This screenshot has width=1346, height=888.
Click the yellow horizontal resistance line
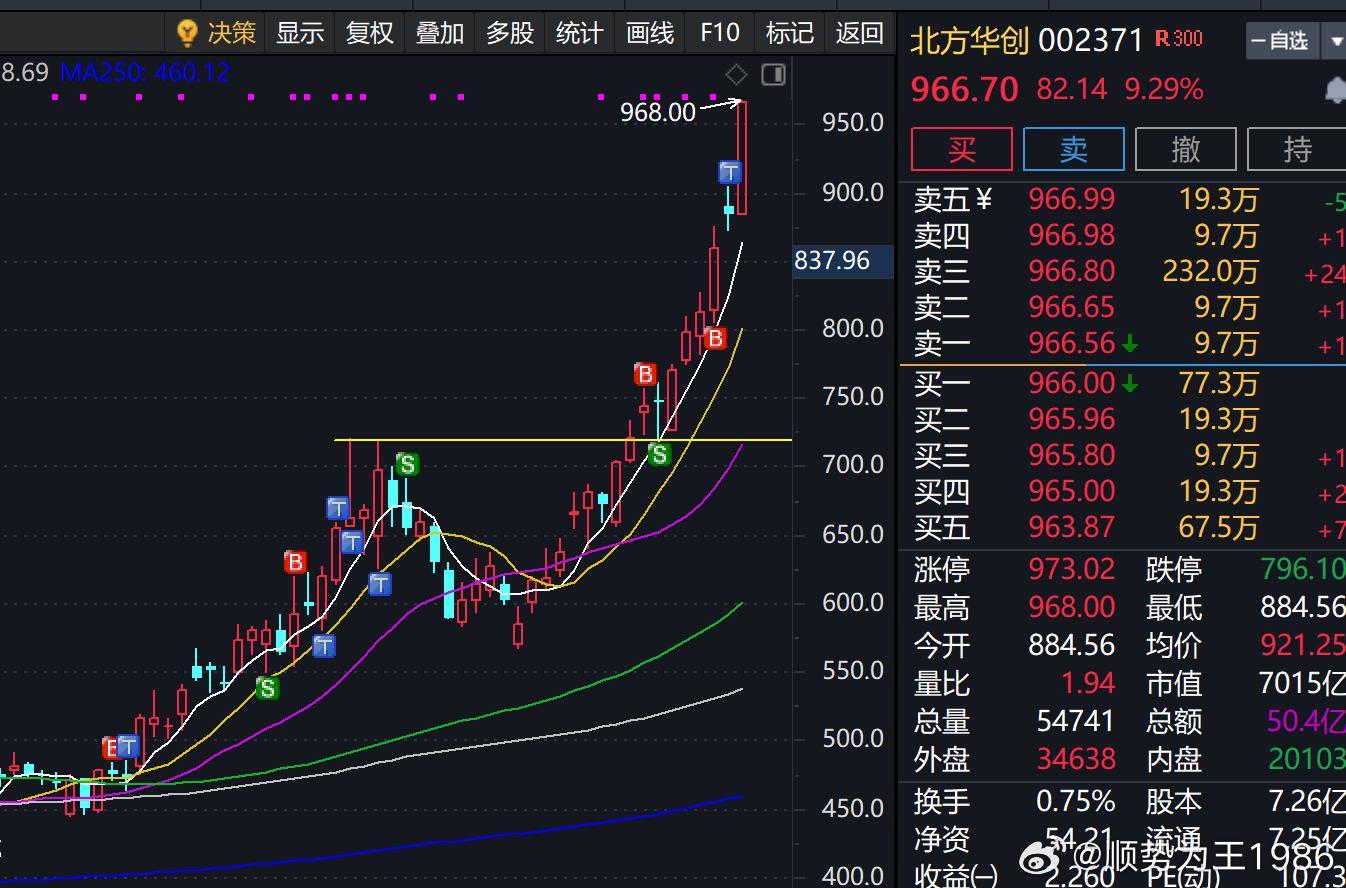563,440
